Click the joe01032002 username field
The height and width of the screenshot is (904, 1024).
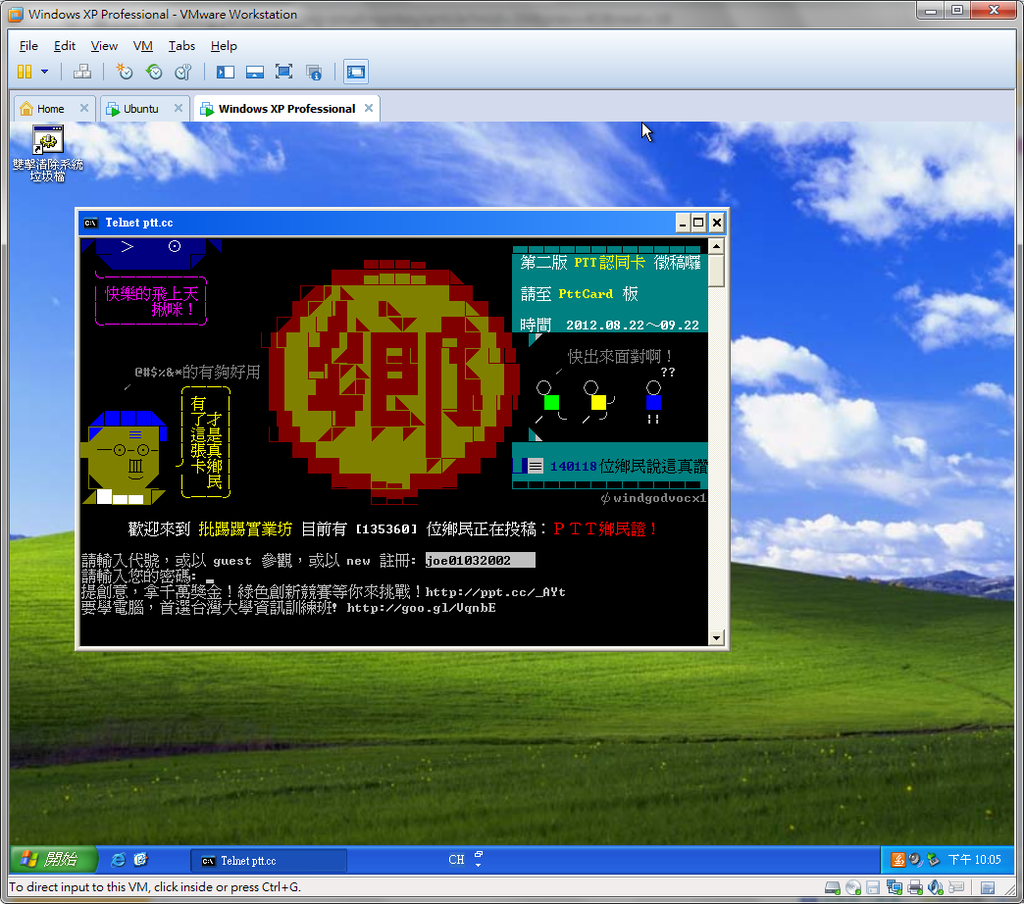pyautogui.click(x=480, y=560)
